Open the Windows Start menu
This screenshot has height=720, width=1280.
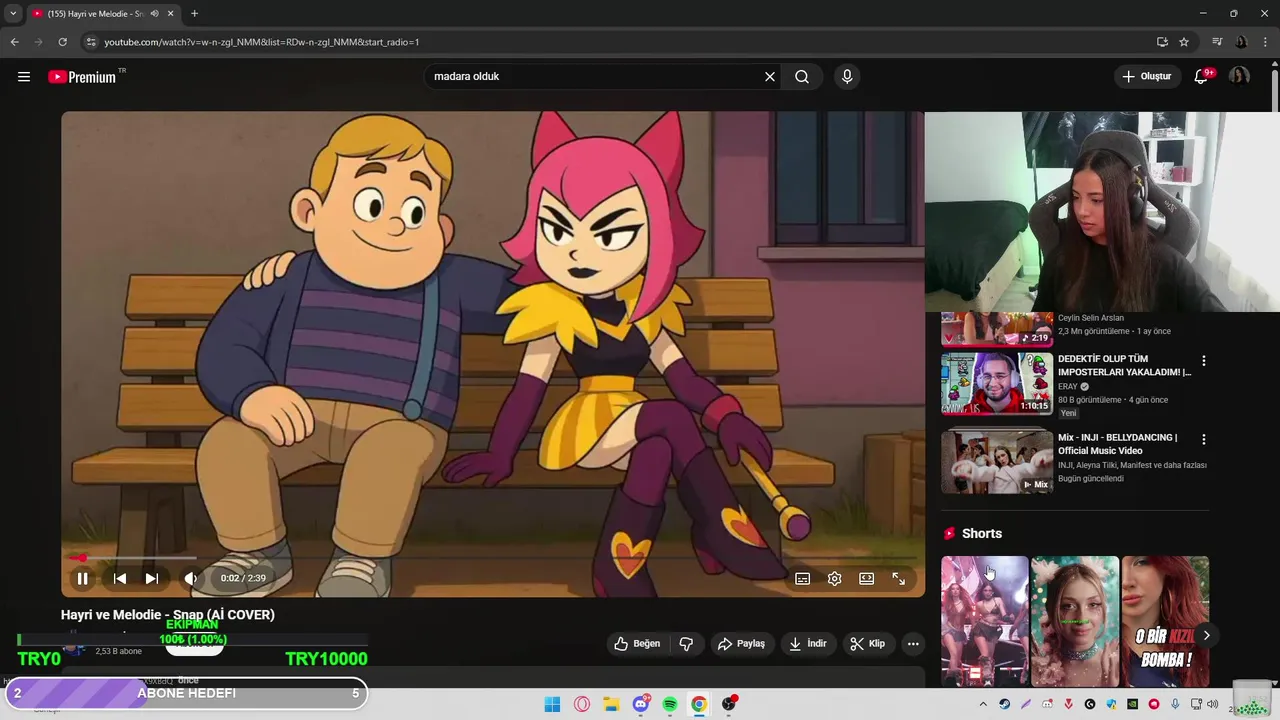(552, 704)
